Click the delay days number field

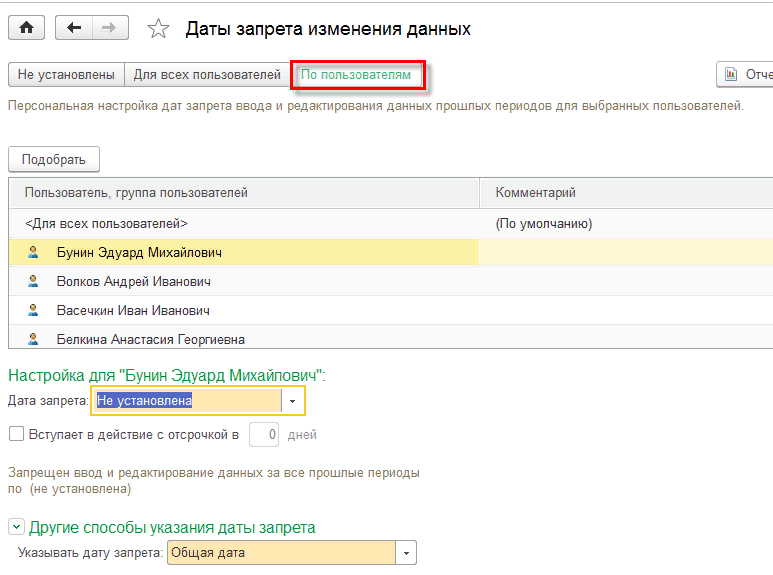(263, 434)
